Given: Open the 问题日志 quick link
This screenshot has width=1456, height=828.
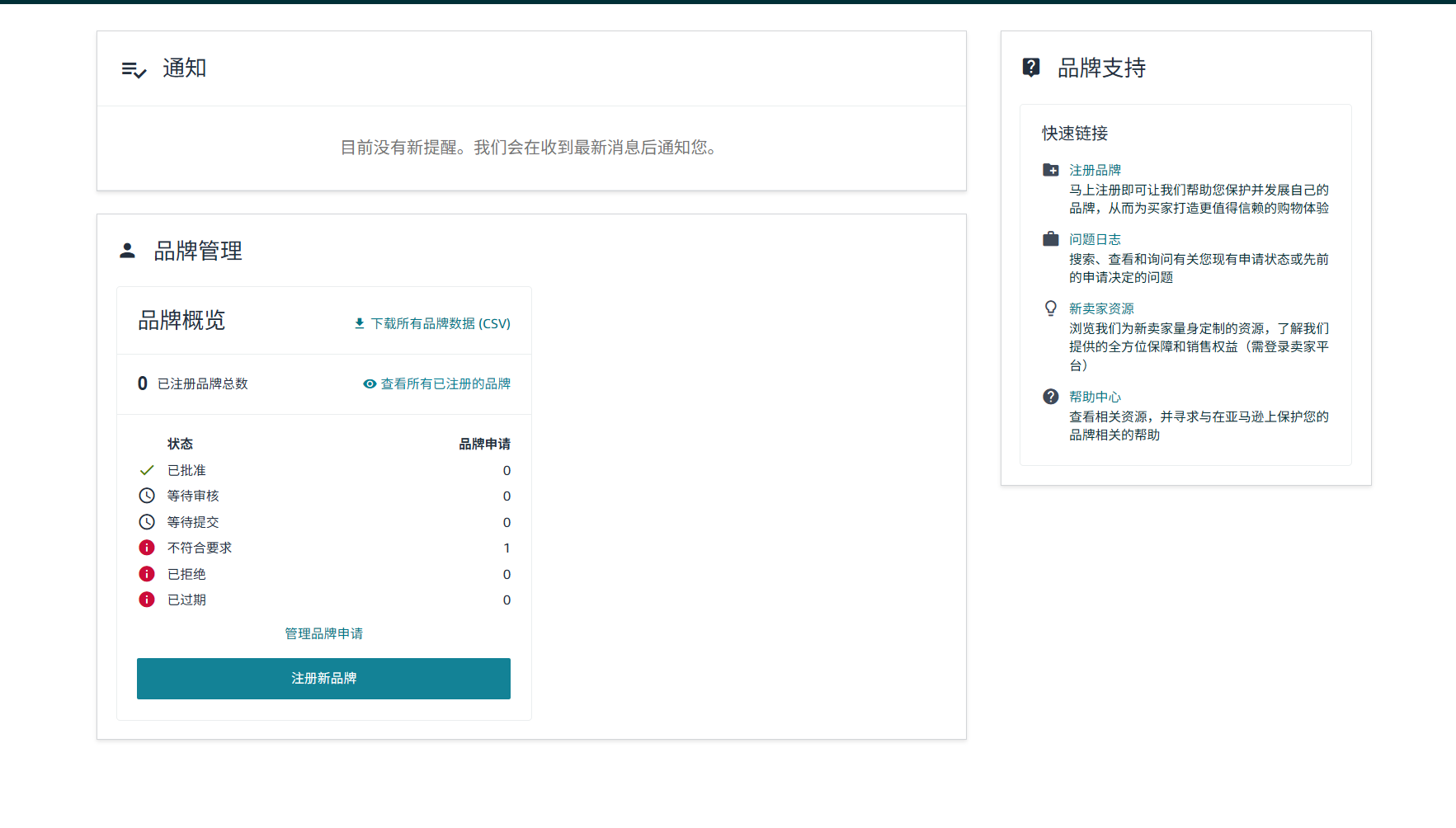Looking at the screenshot, I should [x=1096, y=239].
